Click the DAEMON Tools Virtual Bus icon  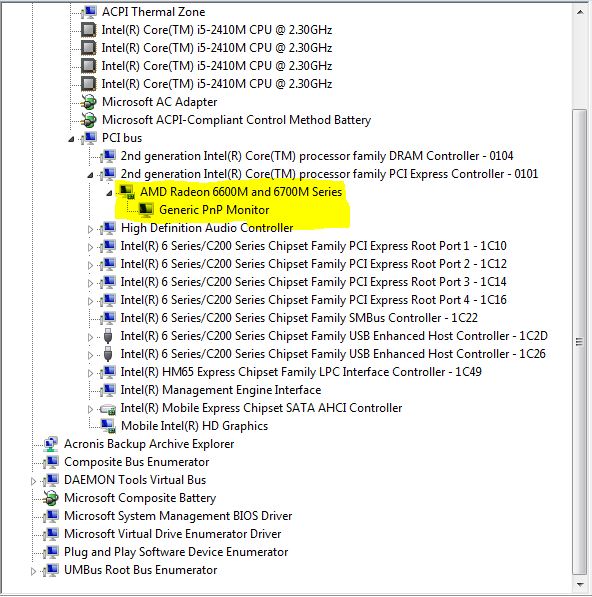[51, 480]
